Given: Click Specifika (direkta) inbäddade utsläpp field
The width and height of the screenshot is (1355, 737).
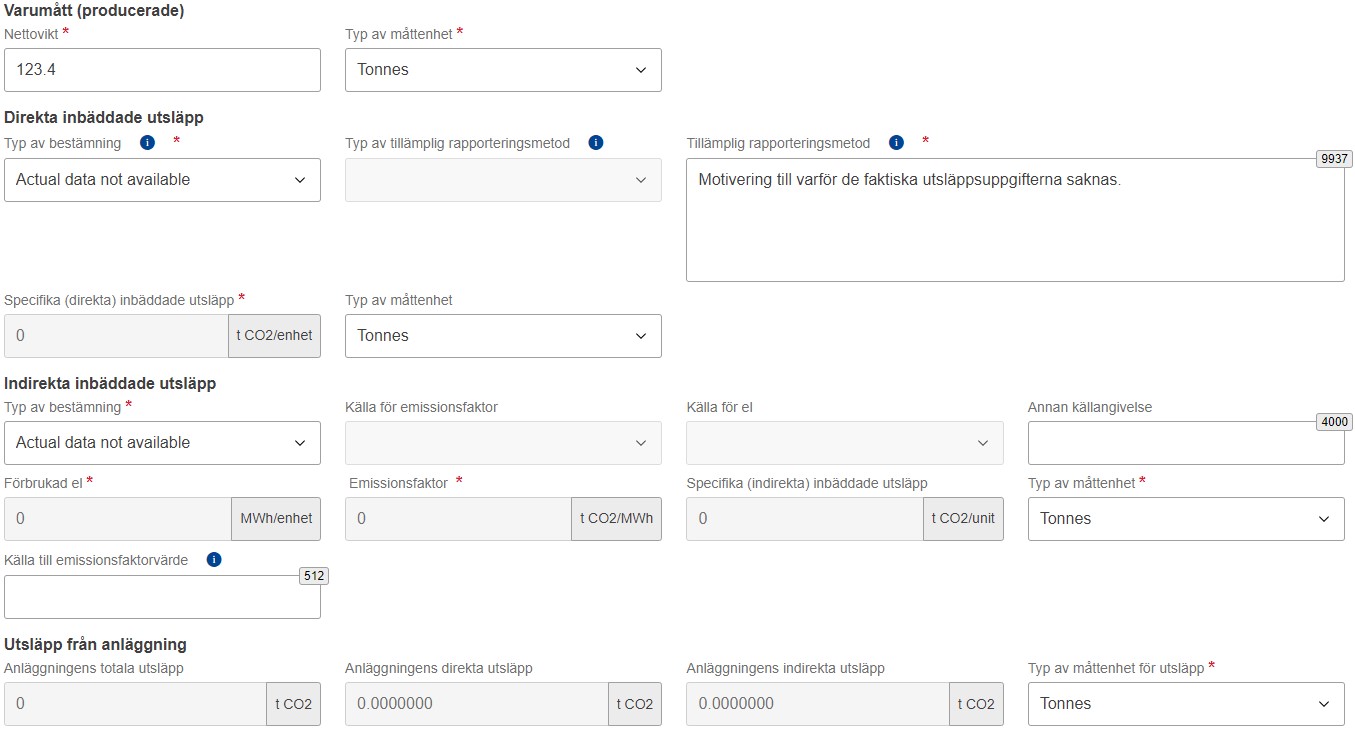Looking at the screenshot, I should pyautogui.click(x=116, y=336).
